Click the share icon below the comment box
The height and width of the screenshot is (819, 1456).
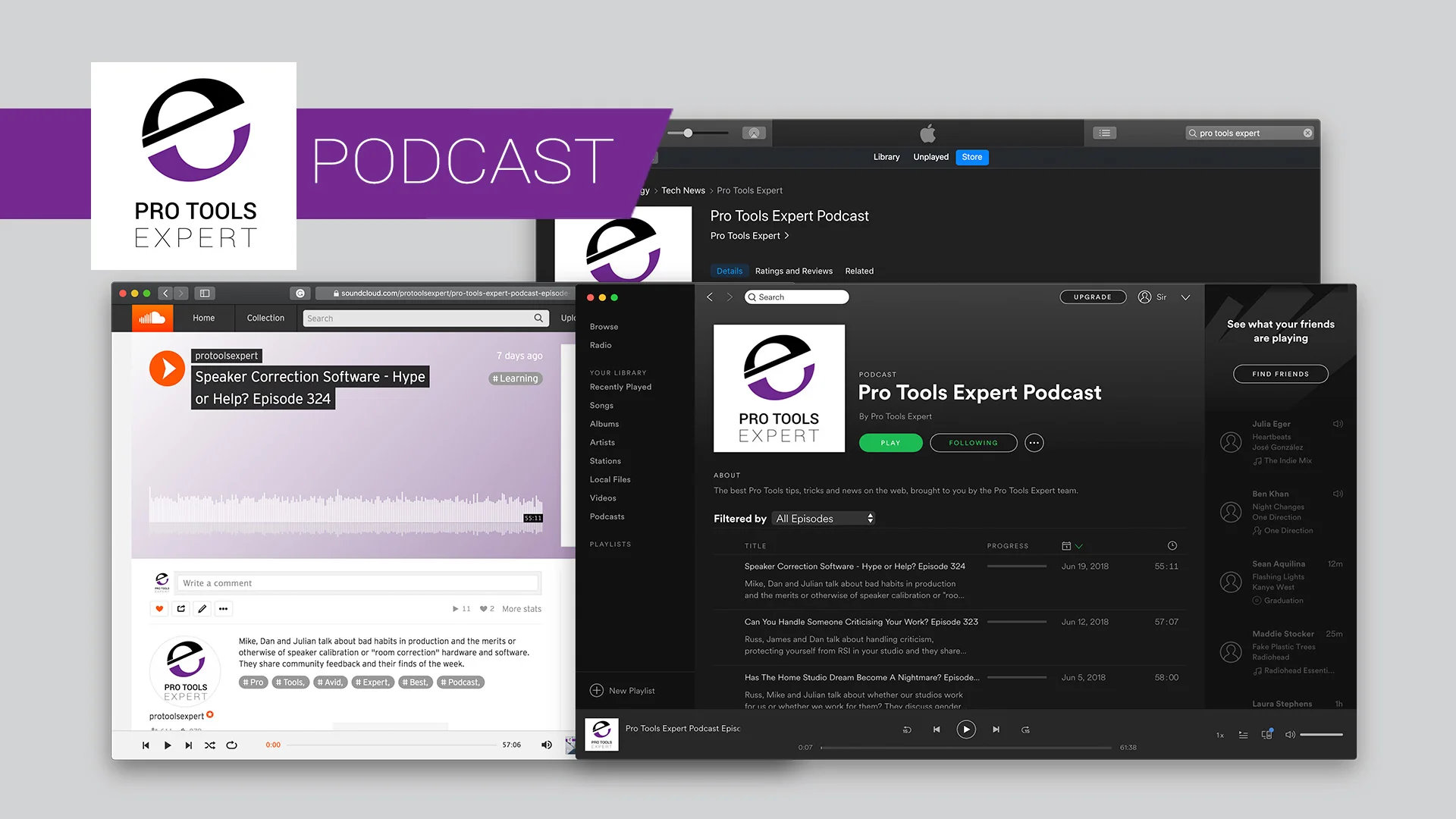pos(181,608)
